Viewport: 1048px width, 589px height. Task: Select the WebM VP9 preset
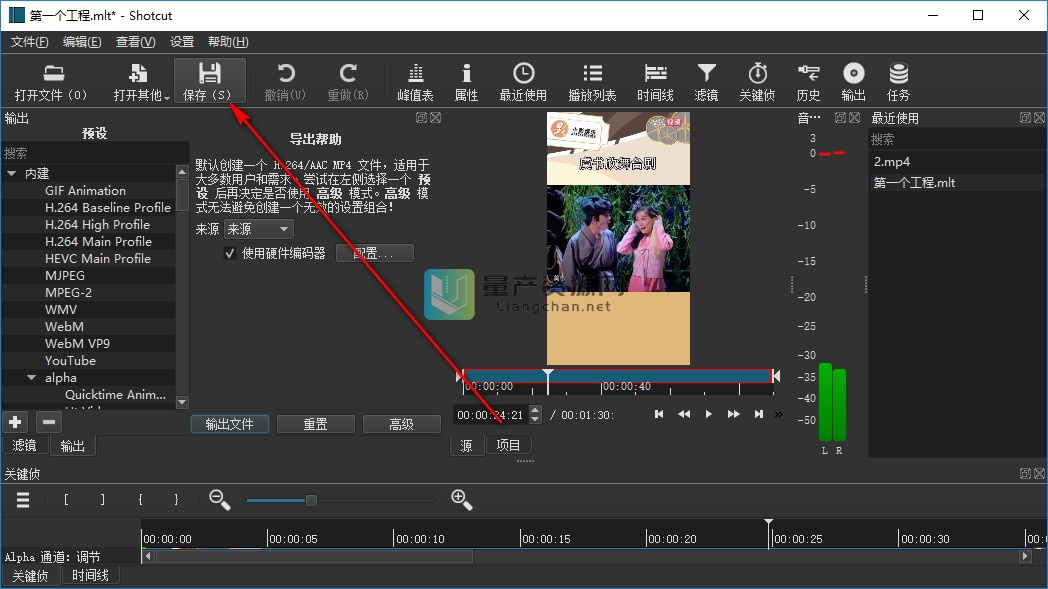tap(77, 344)
